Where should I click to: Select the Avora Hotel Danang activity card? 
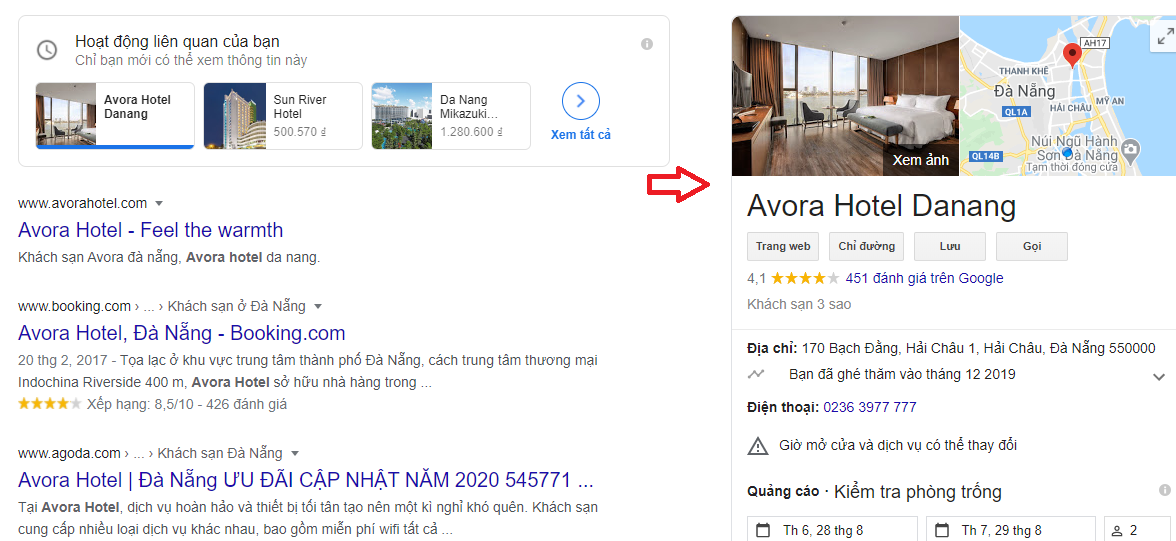[115, 116]
